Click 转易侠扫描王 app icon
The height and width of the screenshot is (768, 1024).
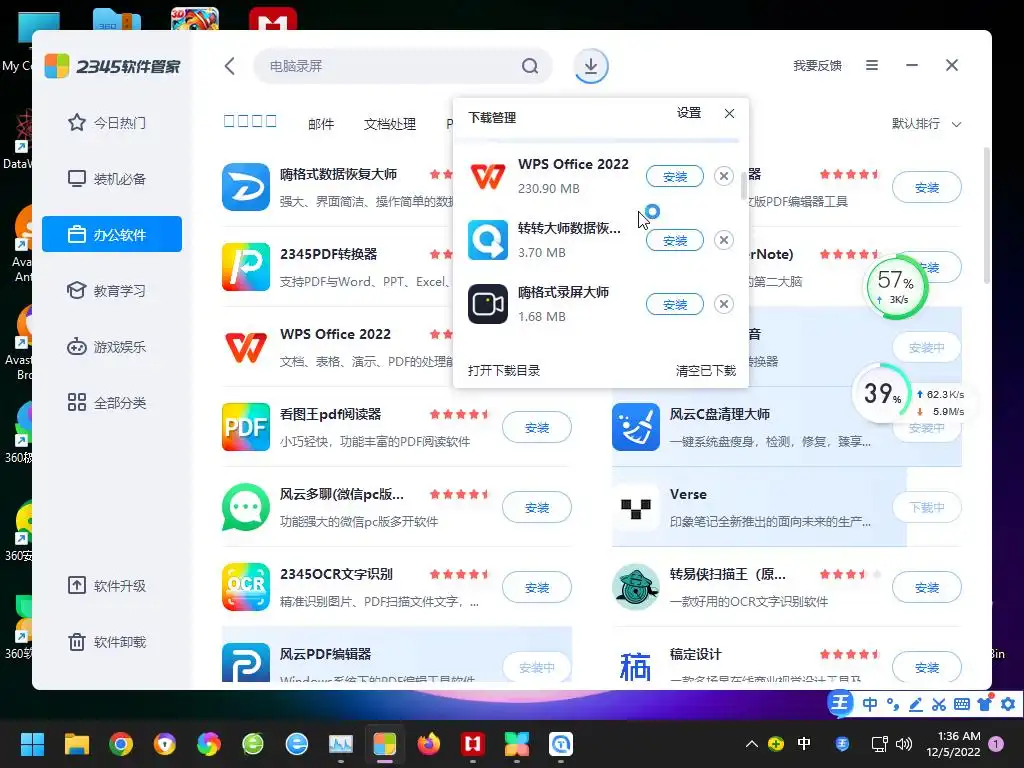[x=635, y=587]
